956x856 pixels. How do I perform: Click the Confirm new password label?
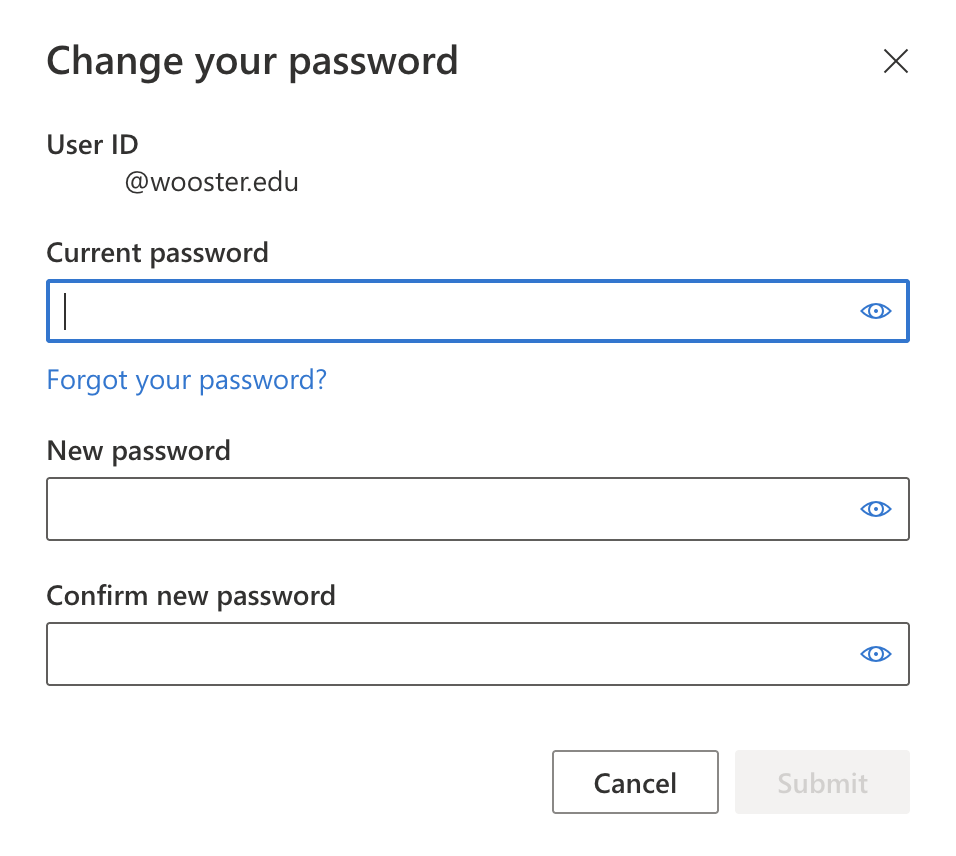191,596
